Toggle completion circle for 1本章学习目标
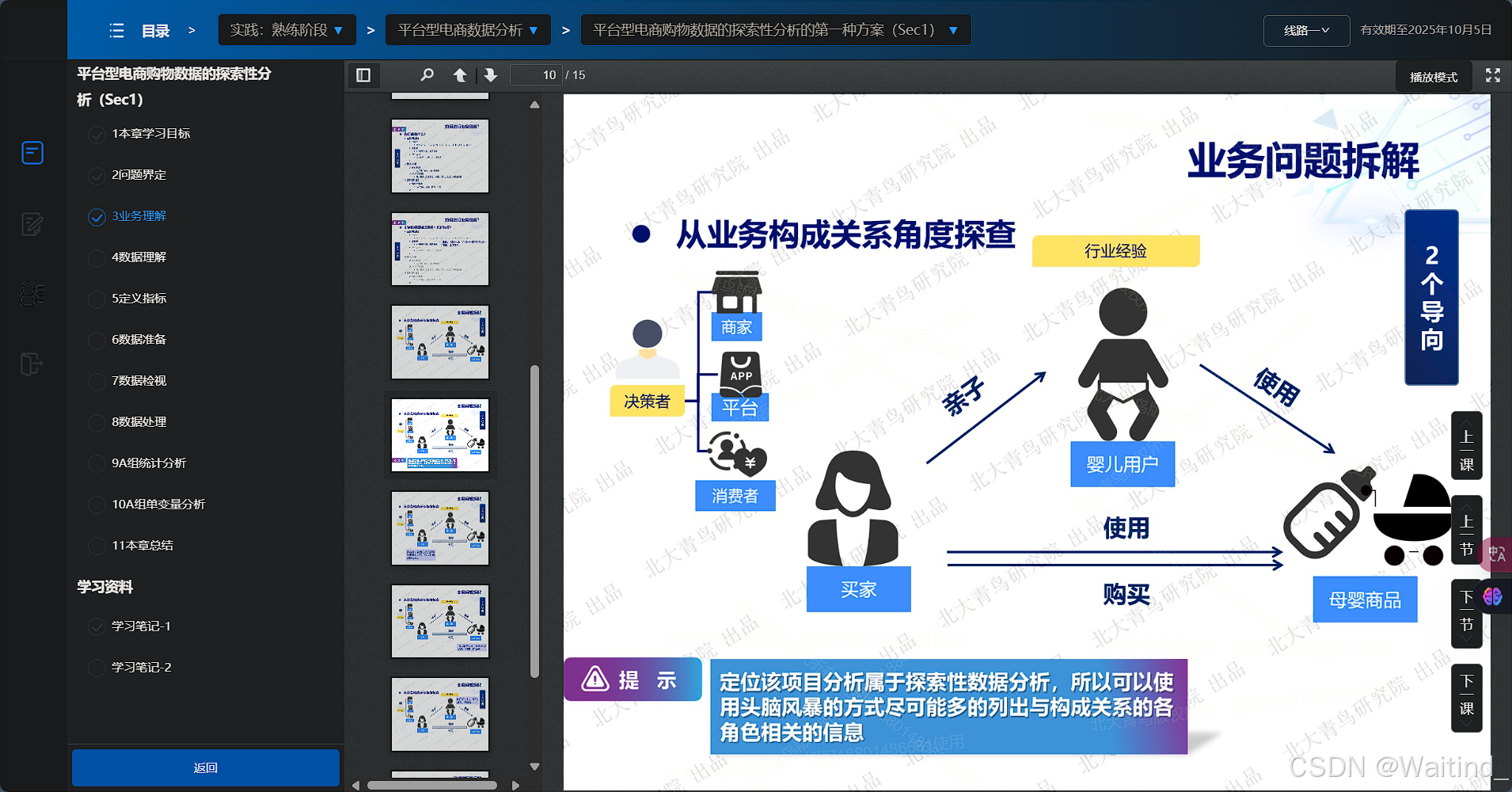The image size is (1512, 792). (x=97, y=135)
